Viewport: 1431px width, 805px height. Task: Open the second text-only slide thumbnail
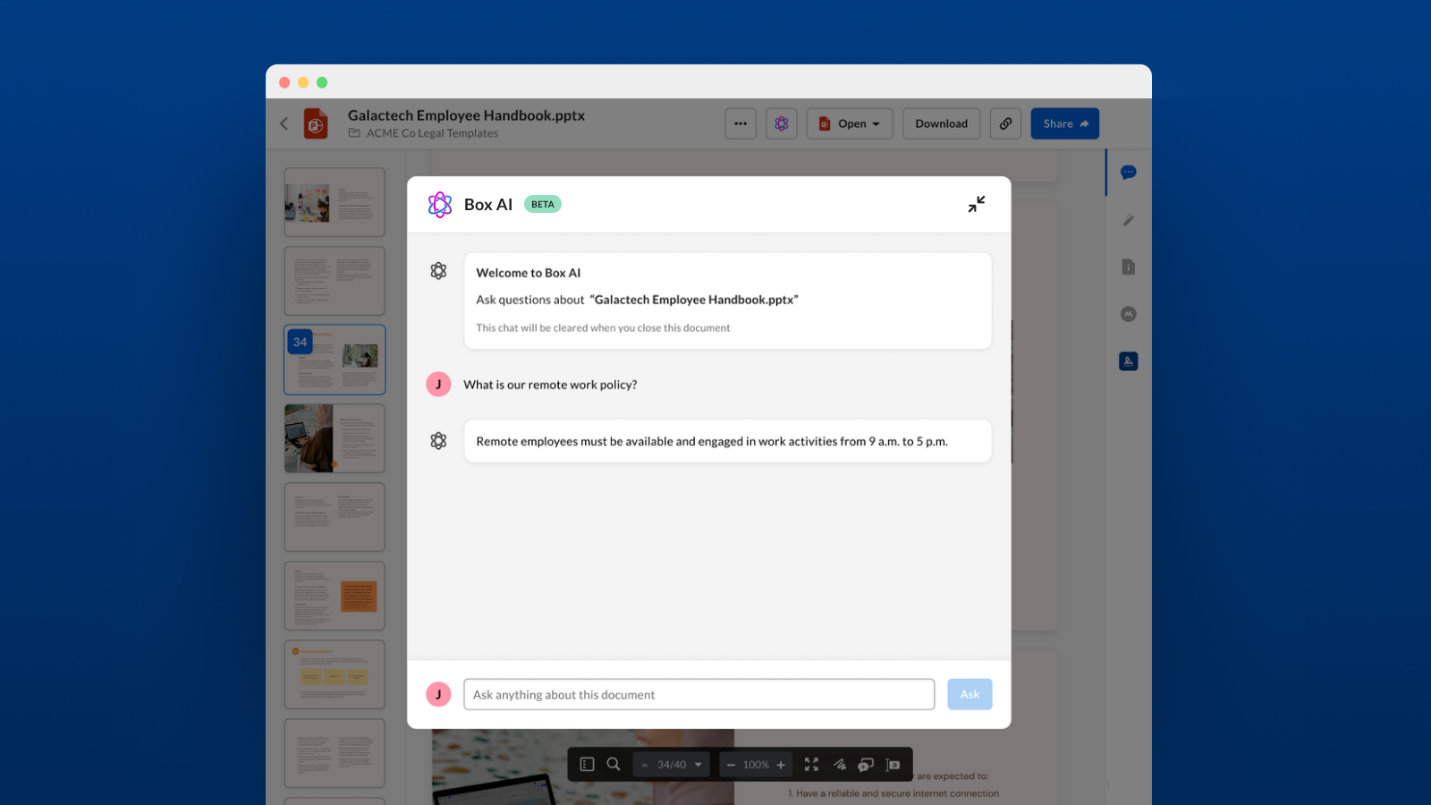pyautogui.click(x=335, y=281)
